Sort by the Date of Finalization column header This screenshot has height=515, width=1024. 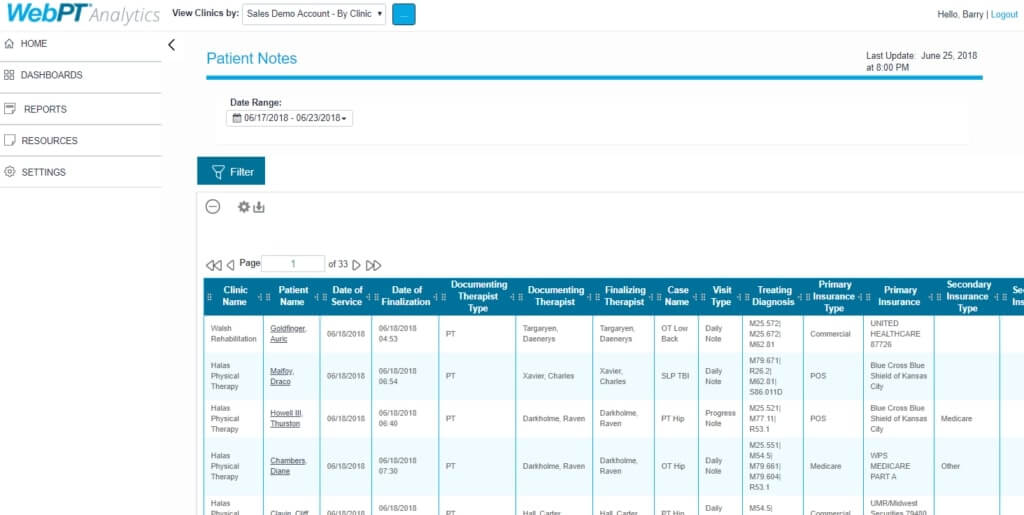[406, 296]
